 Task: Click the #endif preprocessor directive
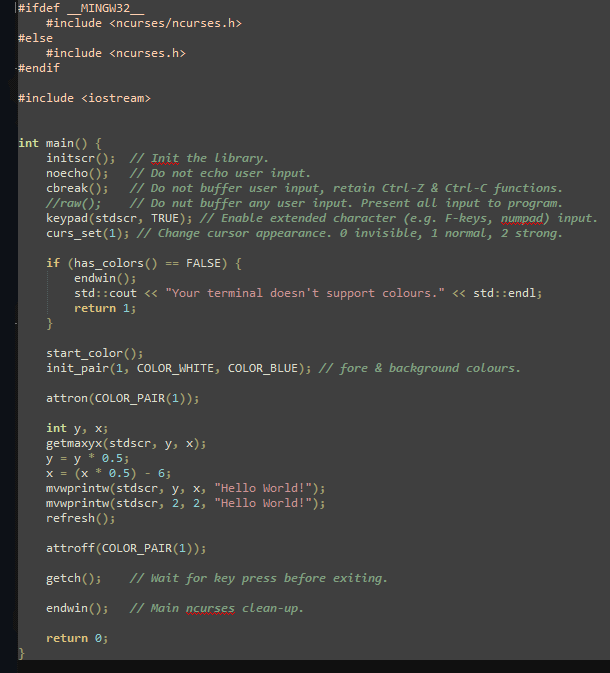point(39,68)
